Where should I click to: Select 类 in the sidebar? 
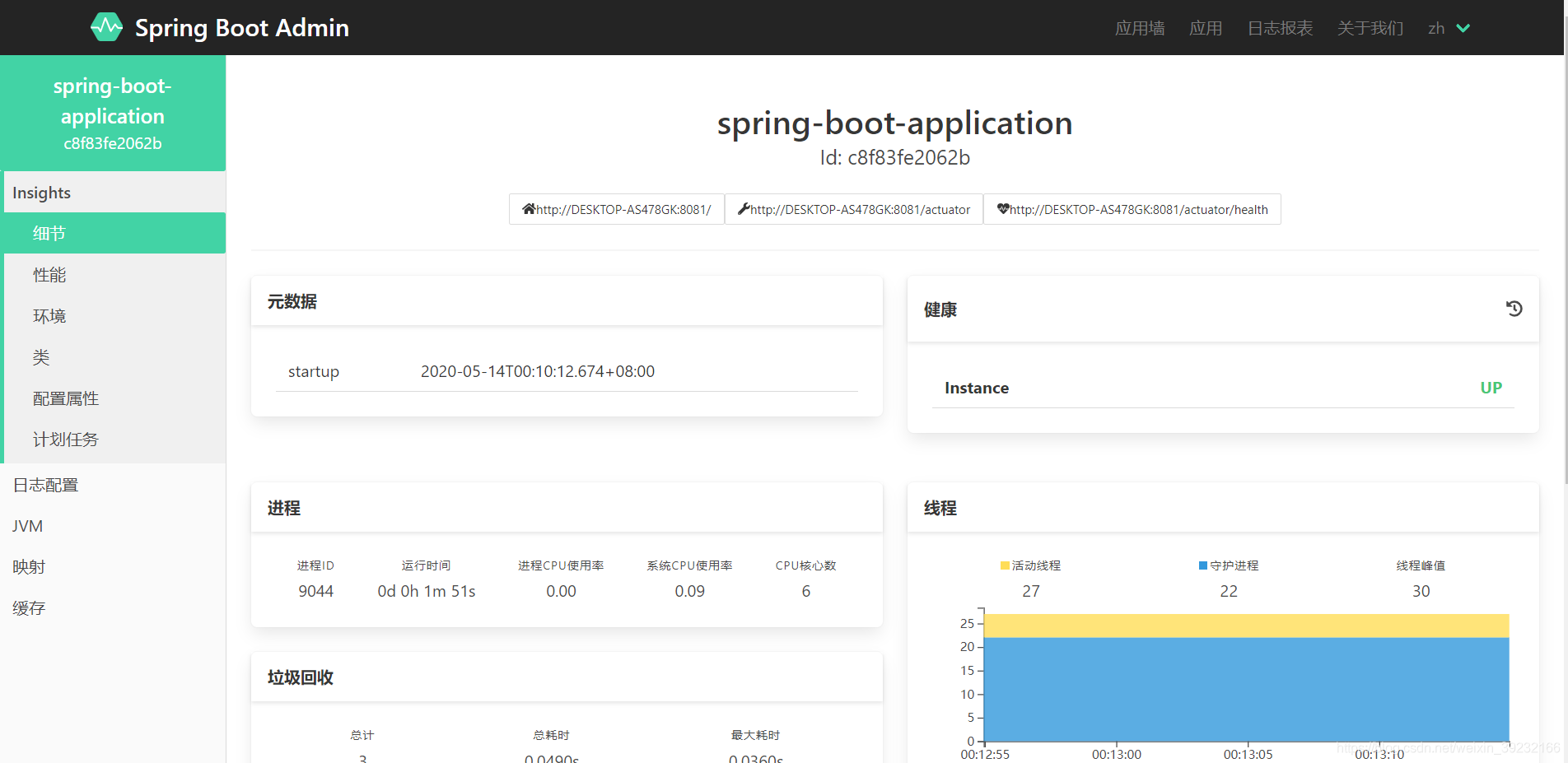tap(114, 357)
